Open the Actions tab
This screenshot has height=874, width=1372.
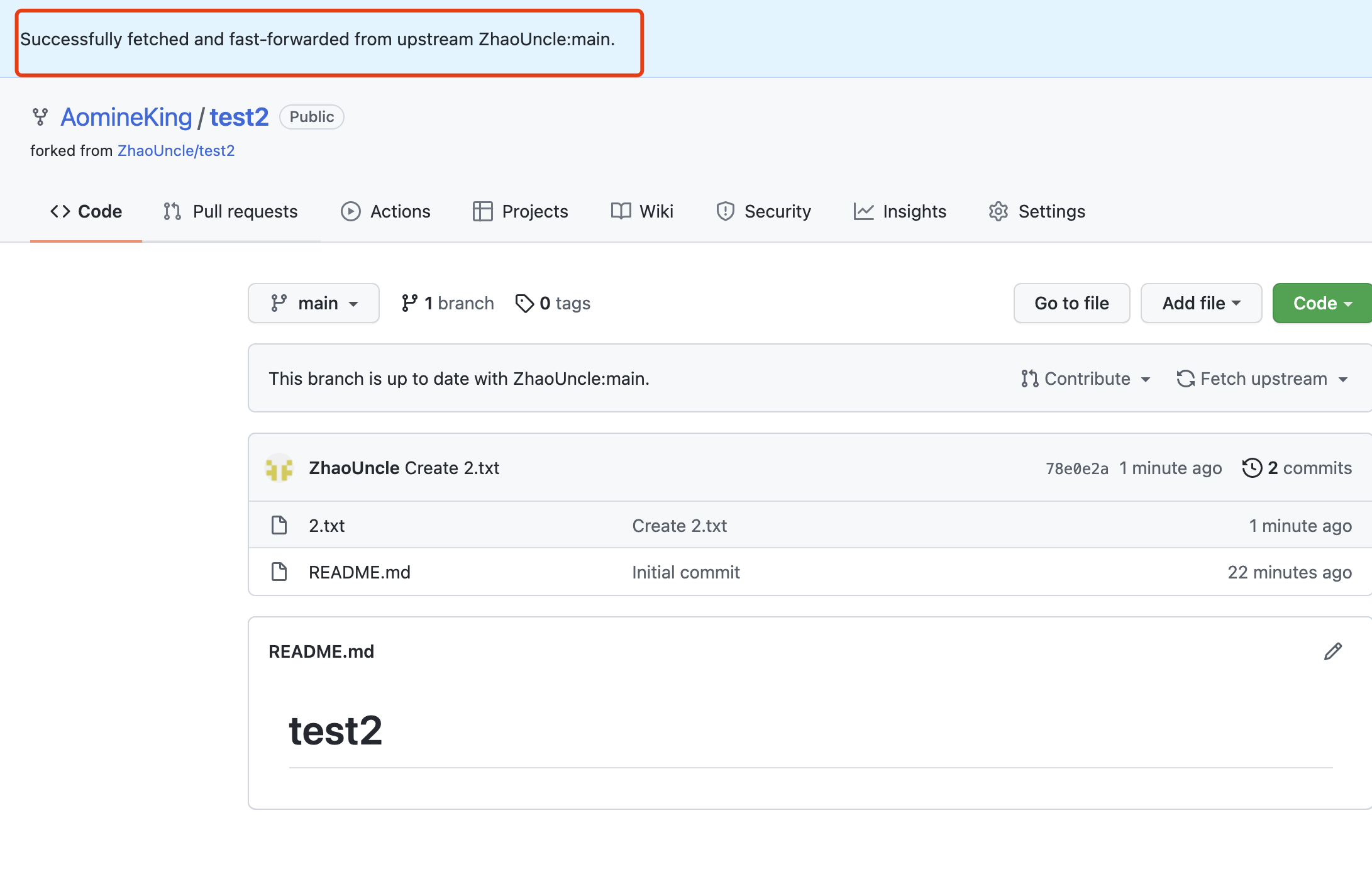385,211
